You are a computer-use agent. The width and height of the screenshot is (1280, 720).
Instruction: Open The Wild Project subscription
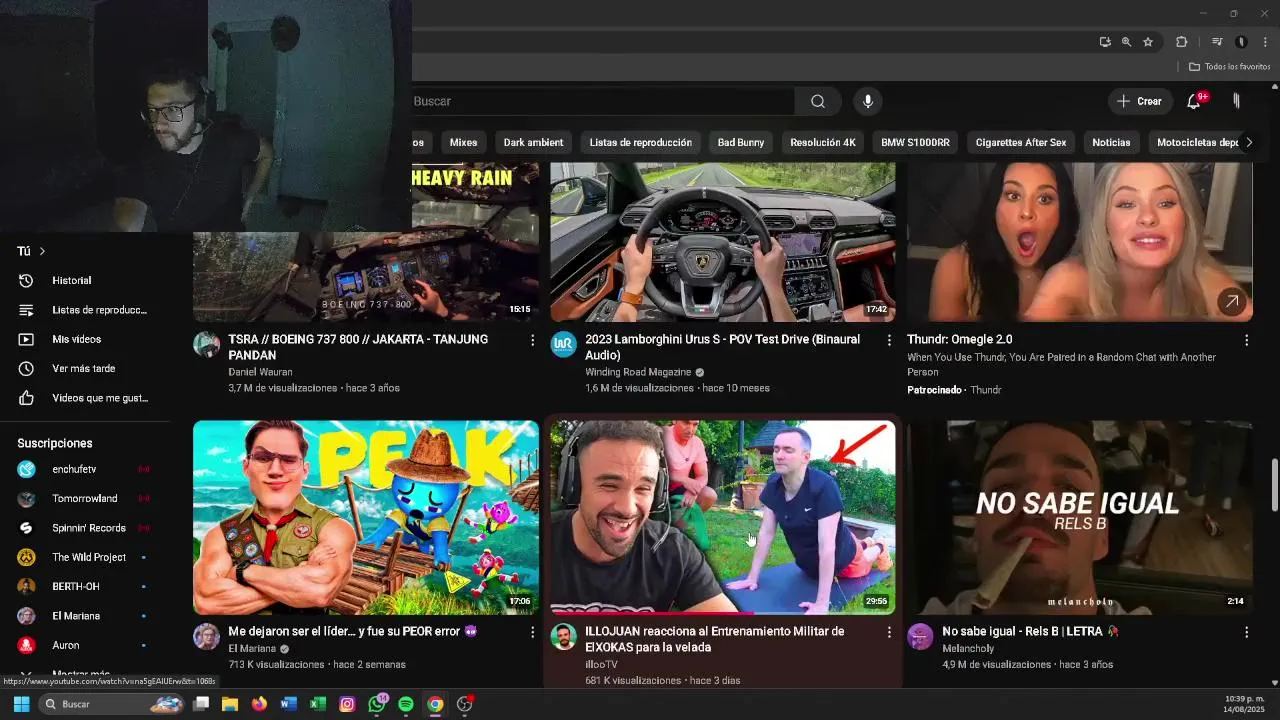86,557
